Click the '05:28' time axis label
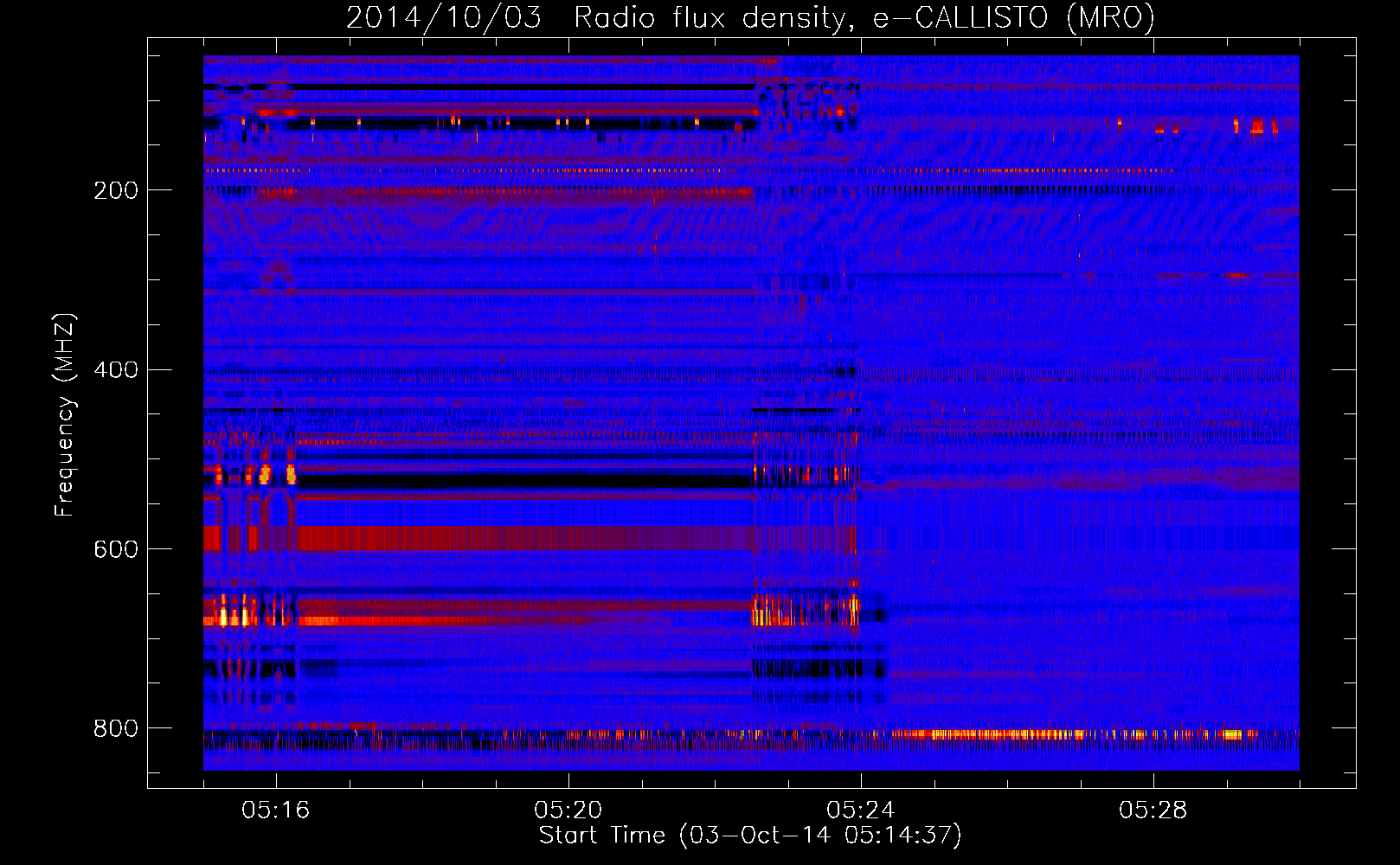This screenshot has width=1400, height=865. tap(1153, 811)
